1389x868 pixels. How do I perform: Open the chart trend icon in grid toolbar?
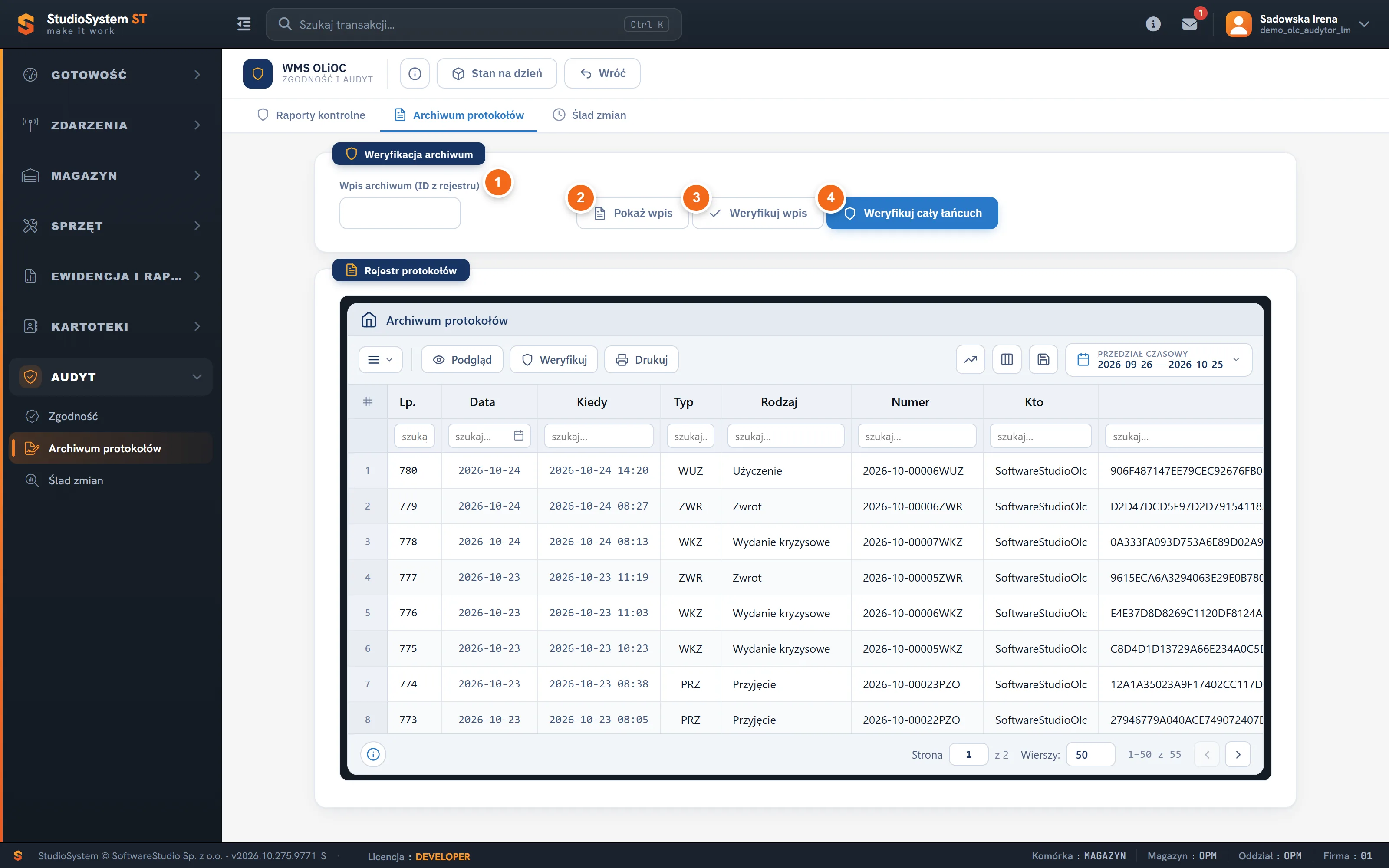[x=970, y=360]
